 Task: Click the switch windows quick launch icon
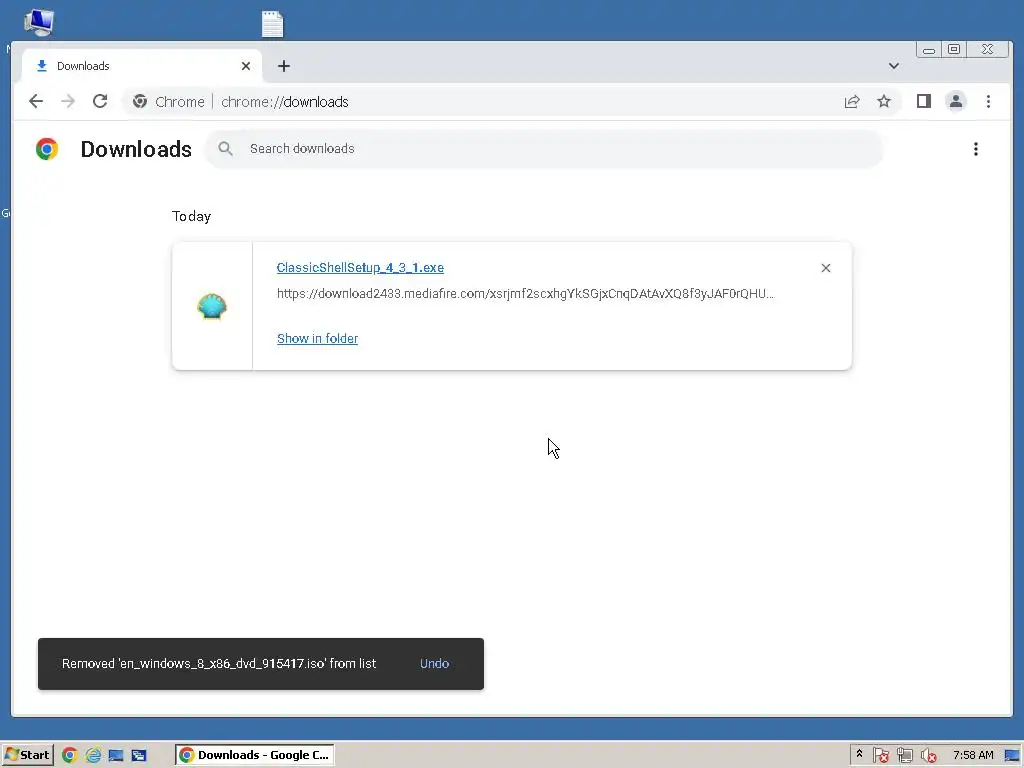click(138, 756)
